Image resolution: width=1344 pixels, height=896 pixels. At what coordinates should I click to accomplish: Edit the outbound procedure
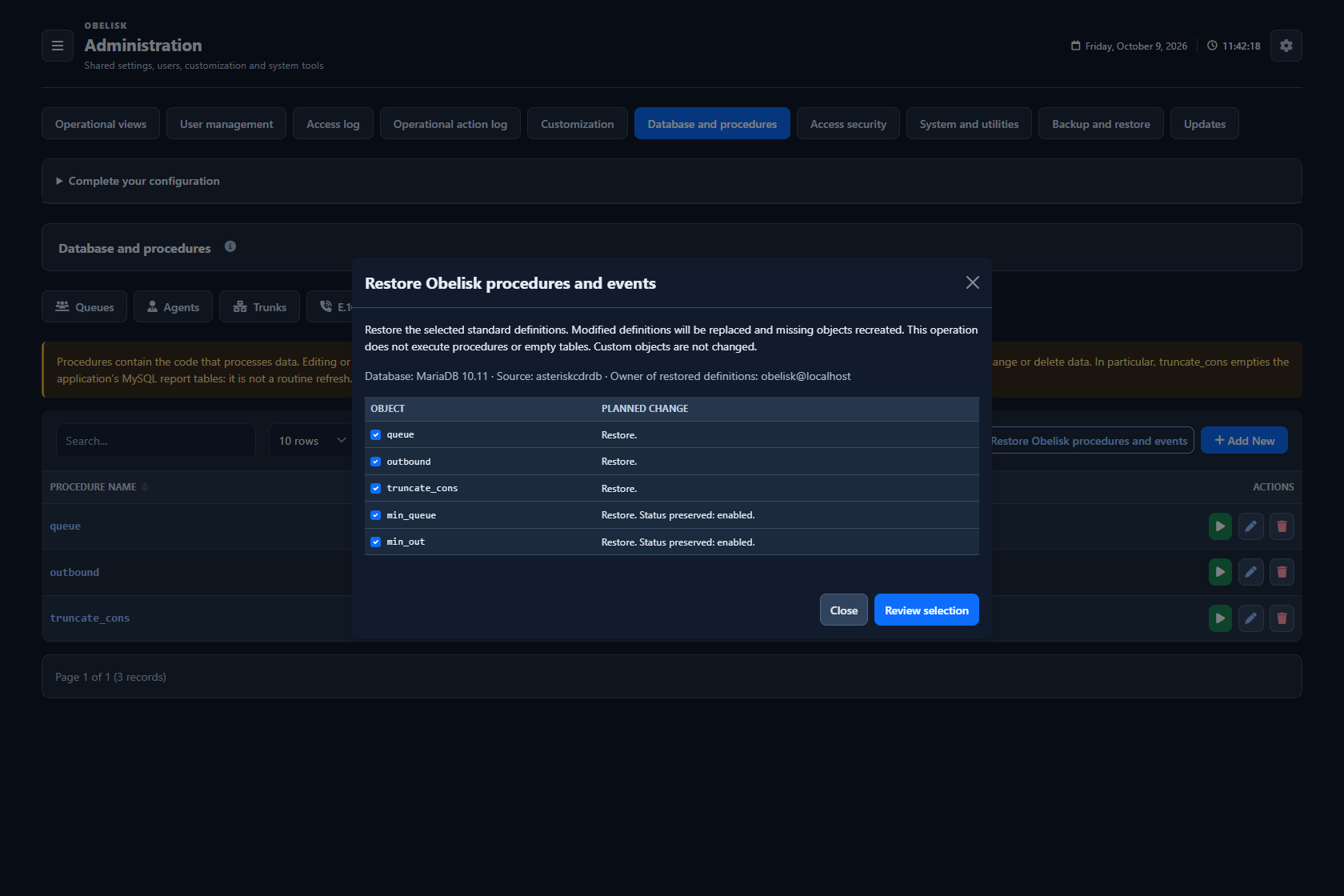click(x=1251, y=572)
